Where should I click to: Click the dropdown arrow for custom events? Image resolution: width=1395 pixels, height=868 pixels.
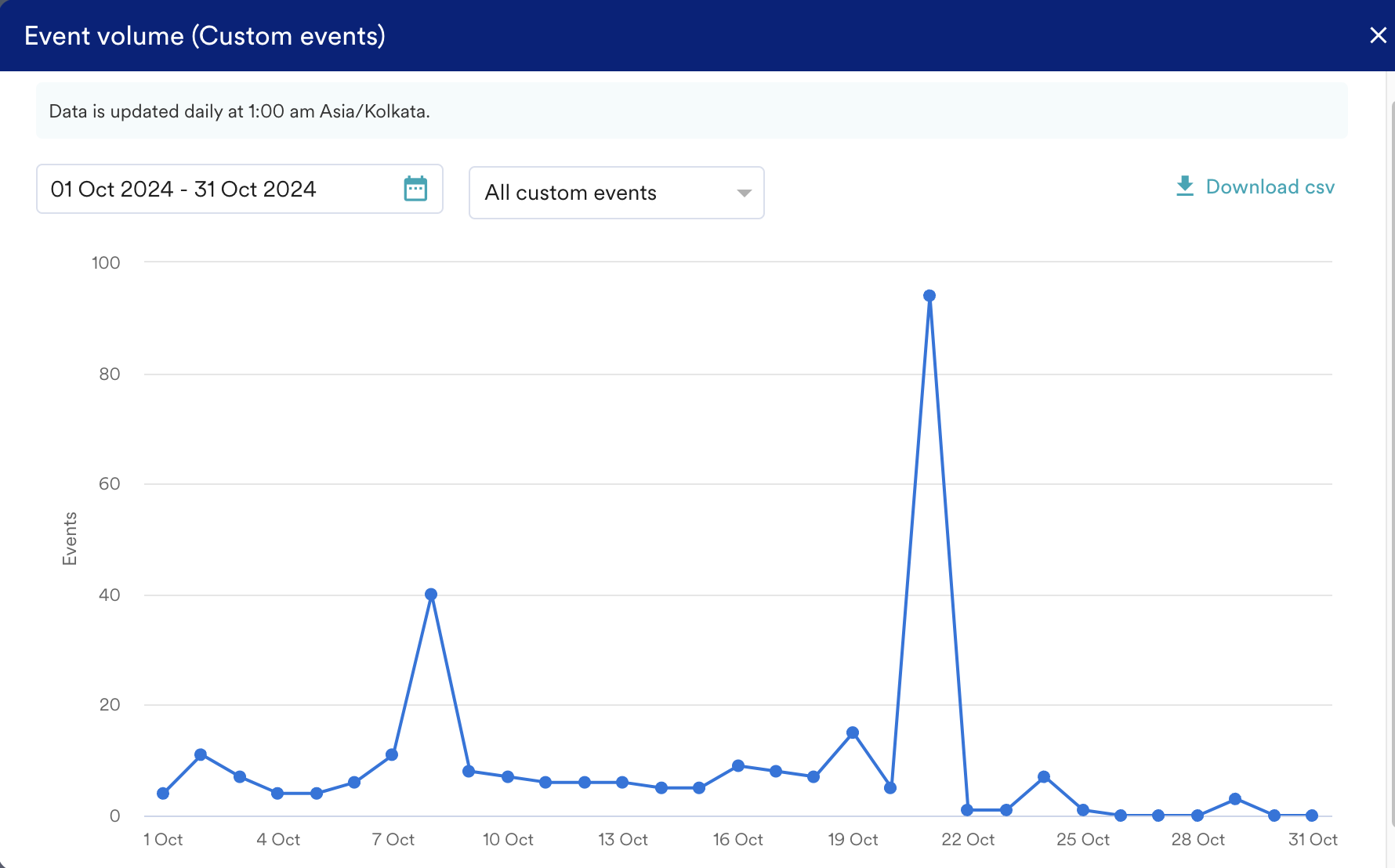coord(744,193)
